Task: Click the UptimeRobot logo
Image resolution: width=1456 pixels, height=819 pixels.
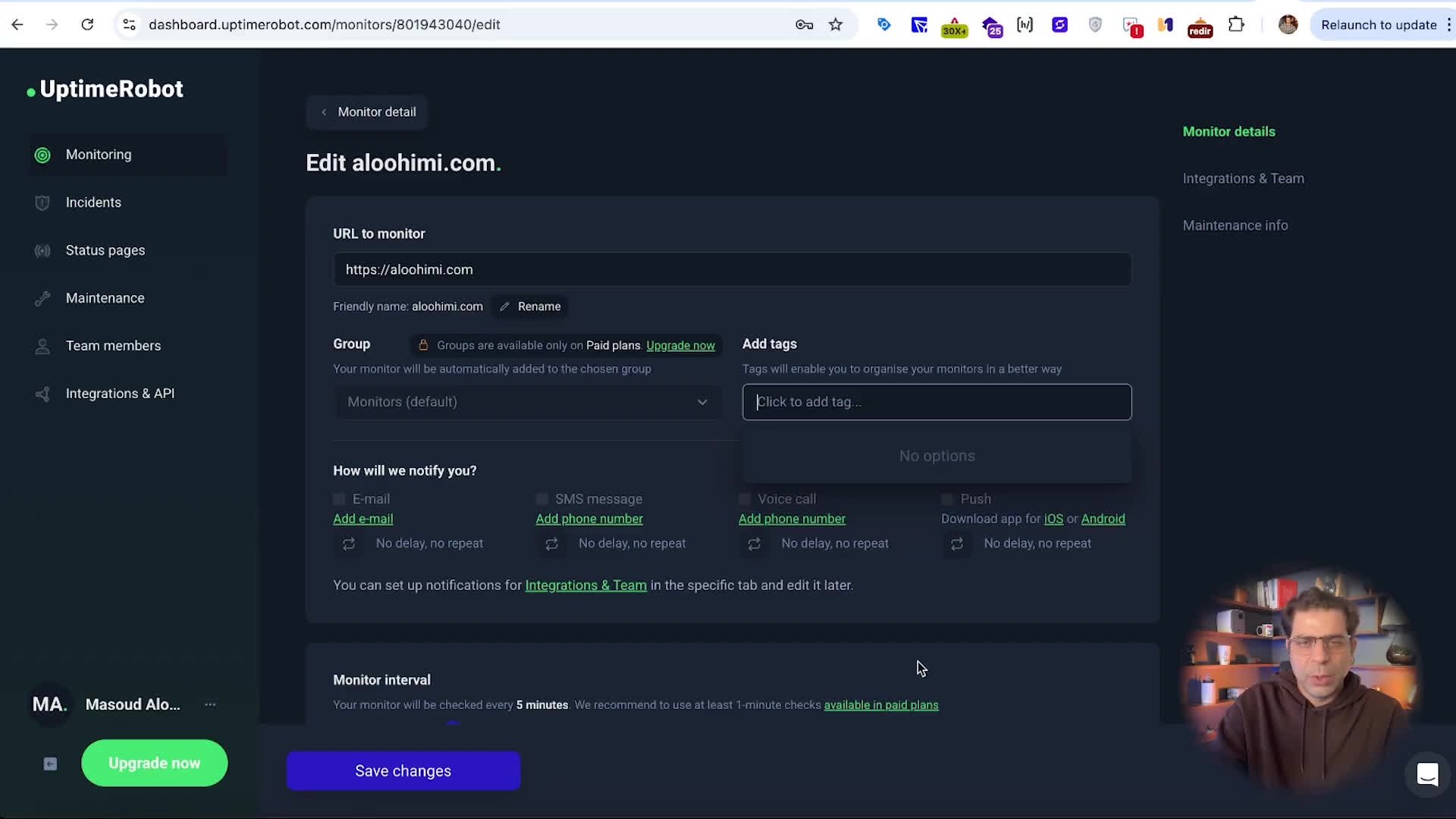Action: click(105, 89)
